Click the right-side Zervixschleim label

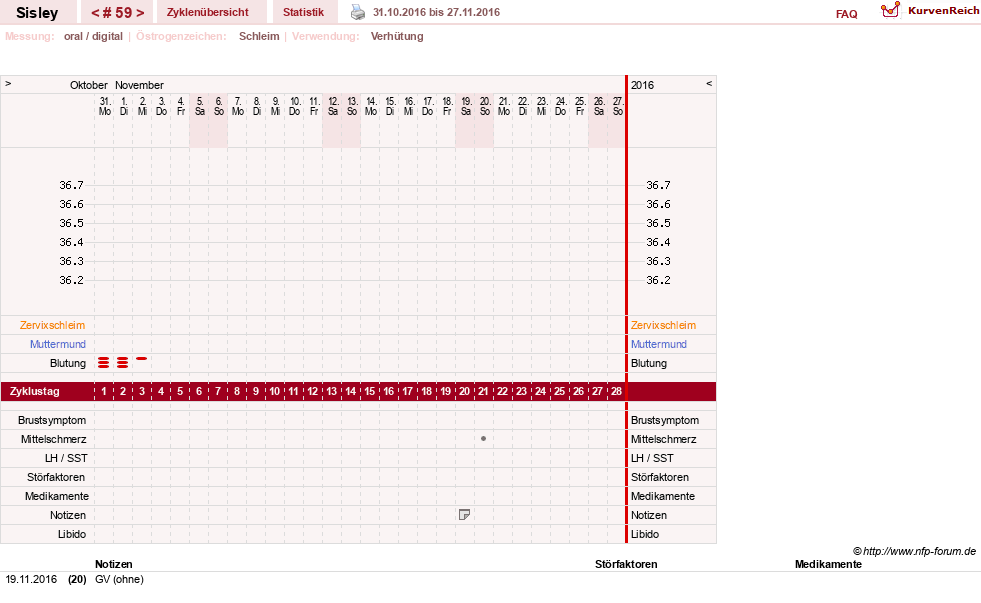pos(663,325)
